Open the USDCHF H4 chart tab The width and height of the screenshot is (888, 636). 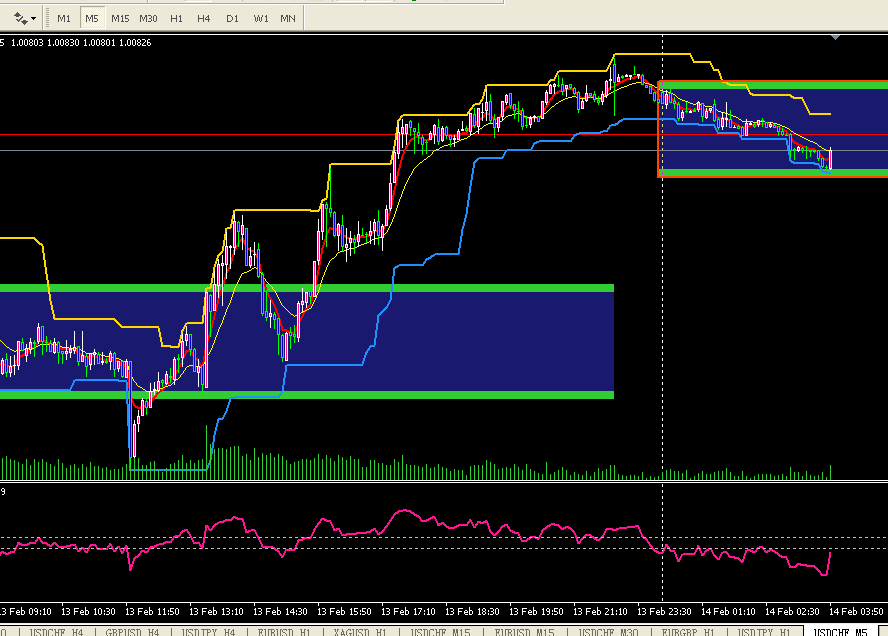click(56, 631)
